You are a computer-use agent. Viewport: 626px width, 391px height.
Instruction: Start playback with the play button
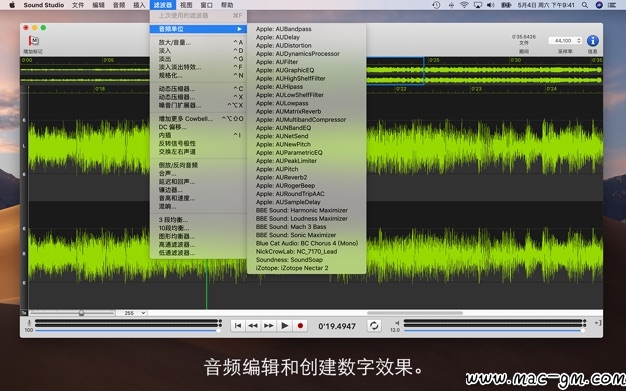coord(285,326)
